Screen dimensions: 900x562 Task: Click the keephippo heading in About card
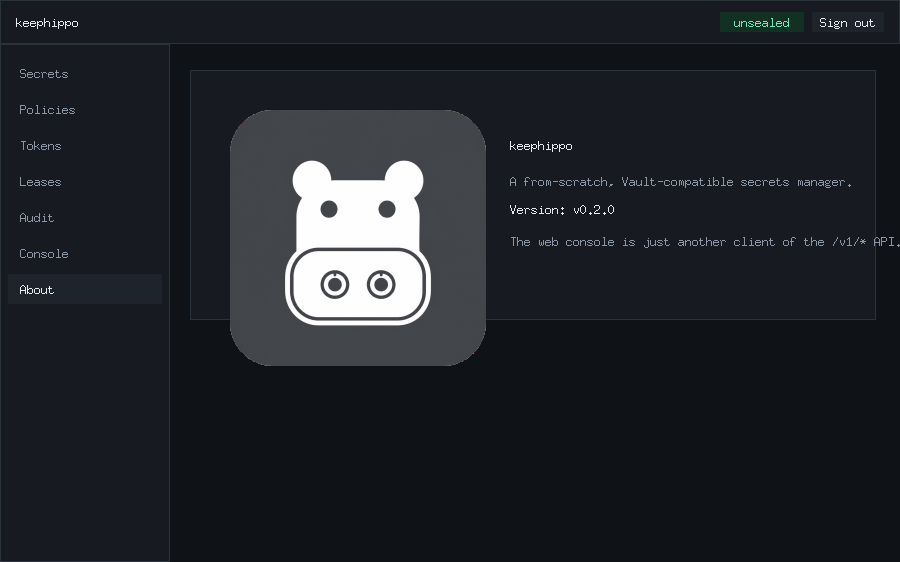[541, 146]
